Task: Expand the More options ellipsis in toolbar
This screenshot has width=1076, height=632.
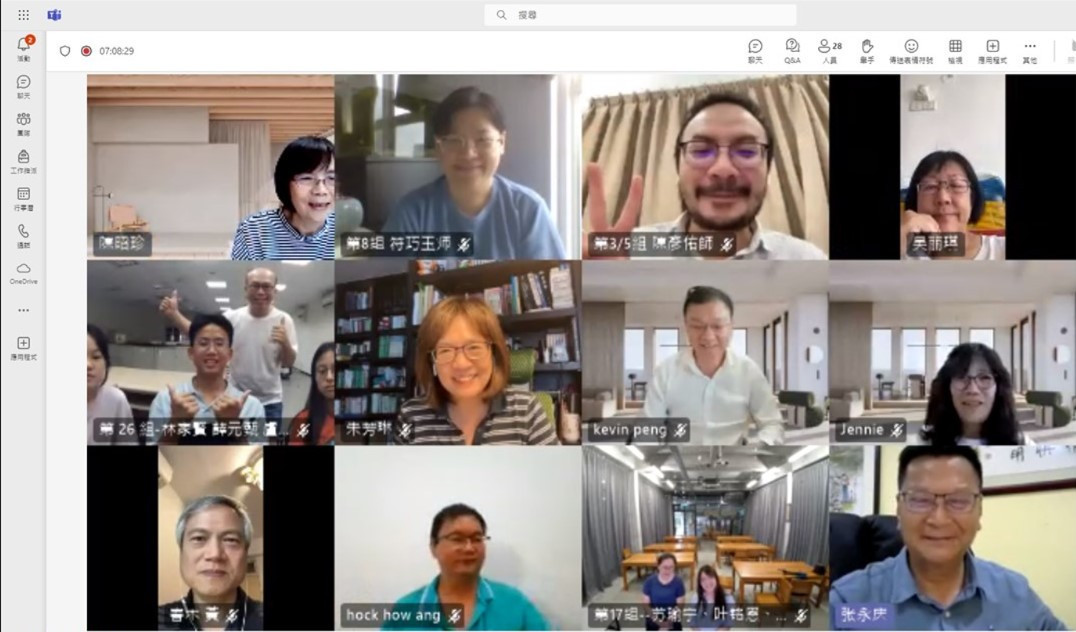Action: pos(1029,51)
